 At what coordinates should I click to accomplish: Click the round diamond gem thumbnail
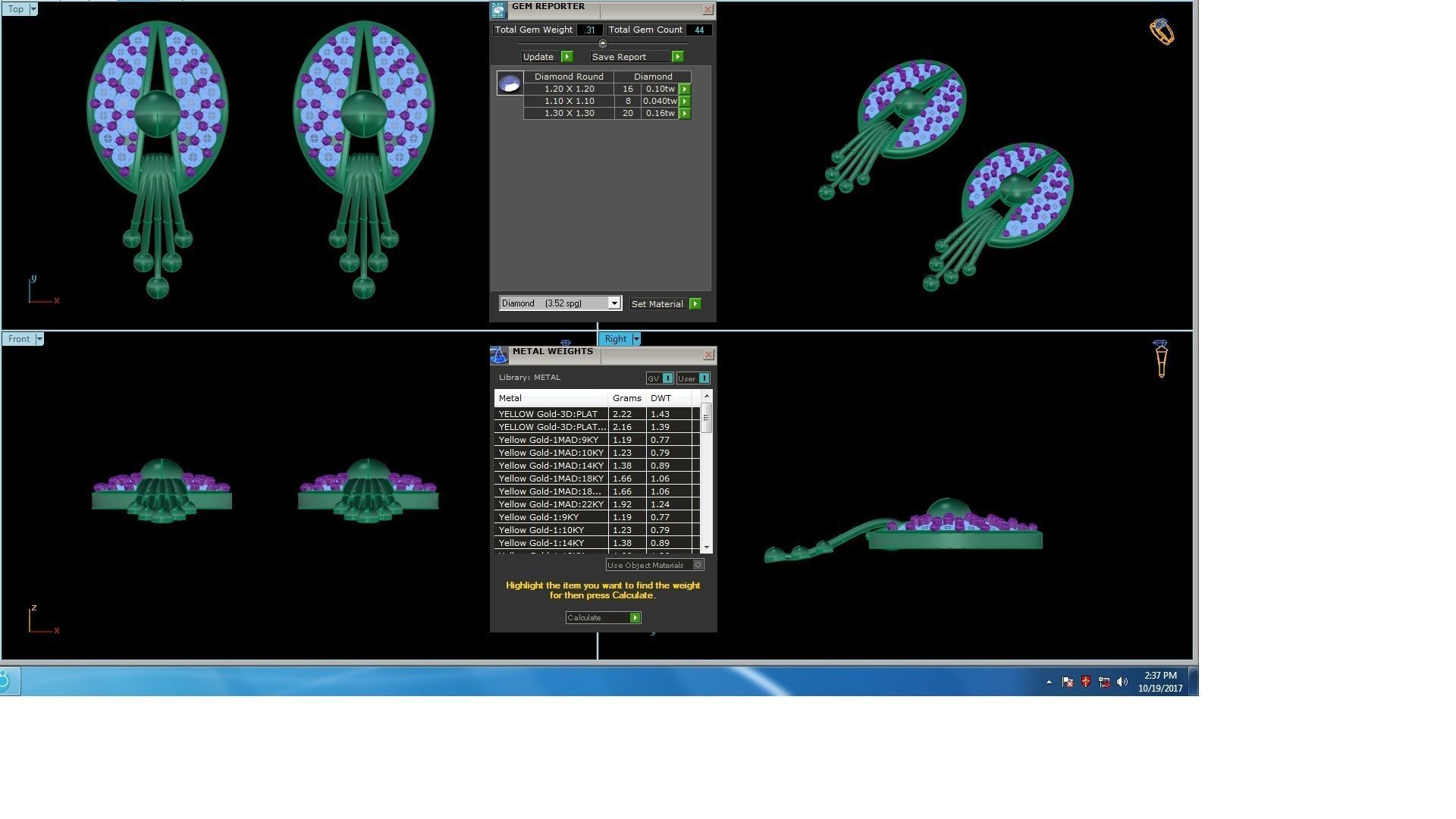click(510, 83)
